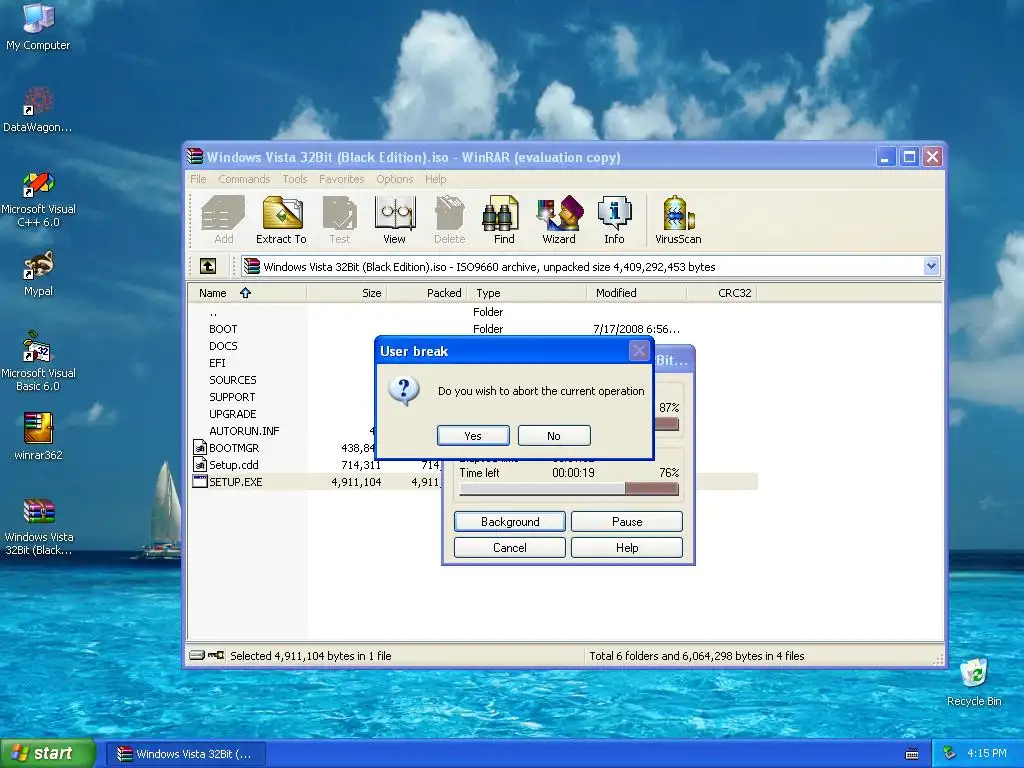Open the DataWagon desktop shortcut
Viewport: 1024px width, 768px height.
click(38, 109)
